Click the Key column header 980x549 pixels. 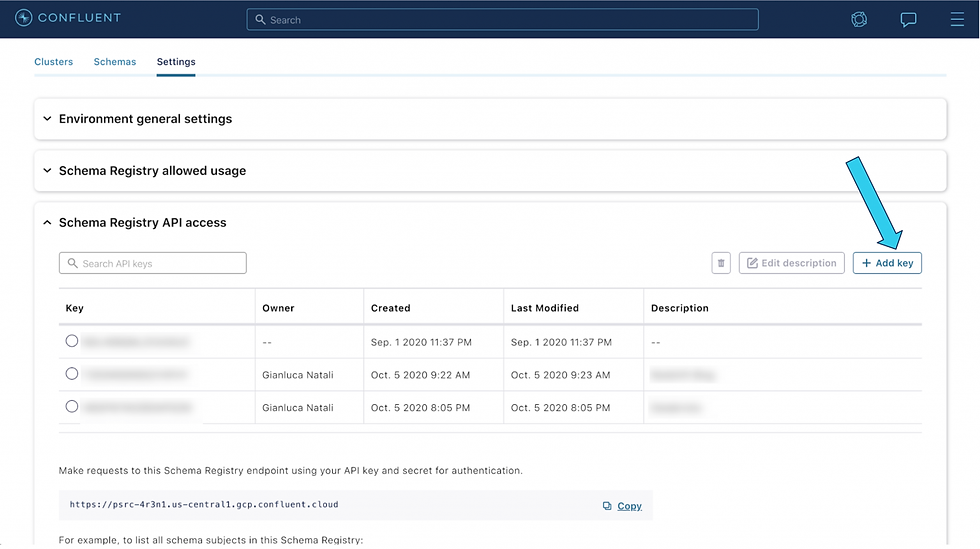tap(74, 308)
